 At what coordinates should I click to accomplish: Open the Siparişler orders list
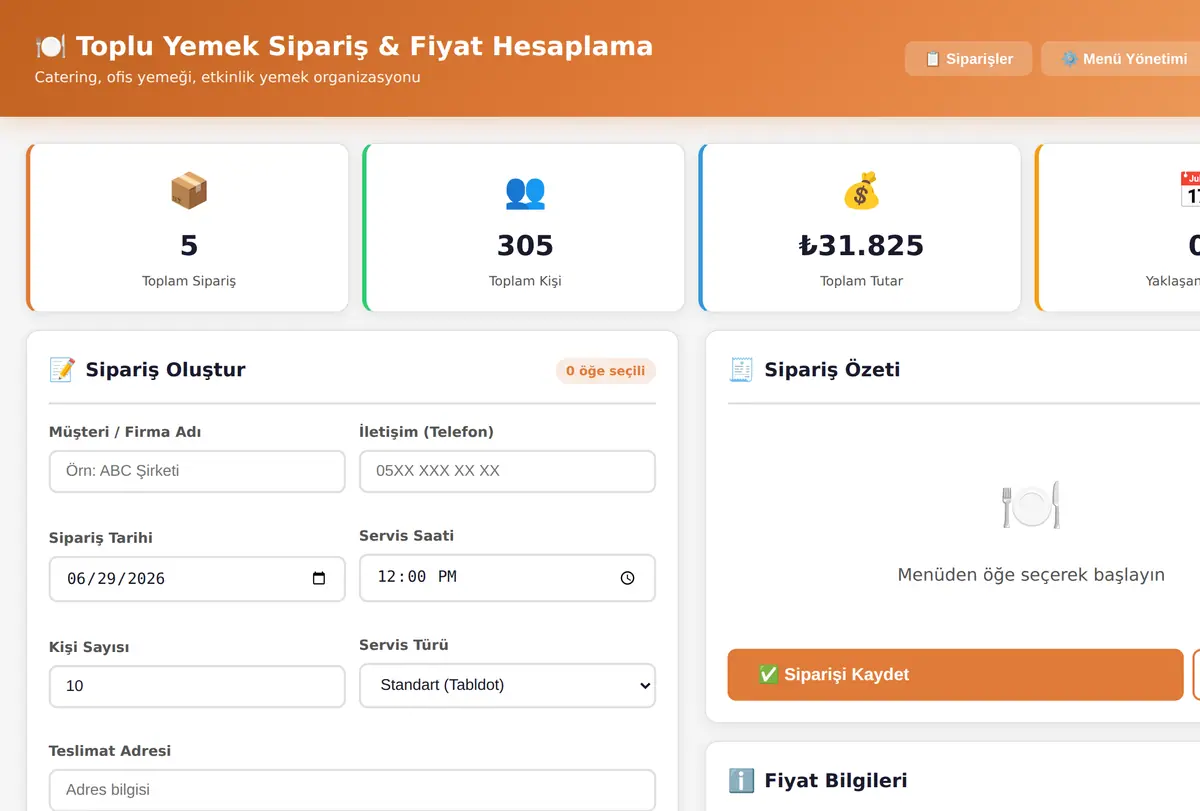[968, 59]
